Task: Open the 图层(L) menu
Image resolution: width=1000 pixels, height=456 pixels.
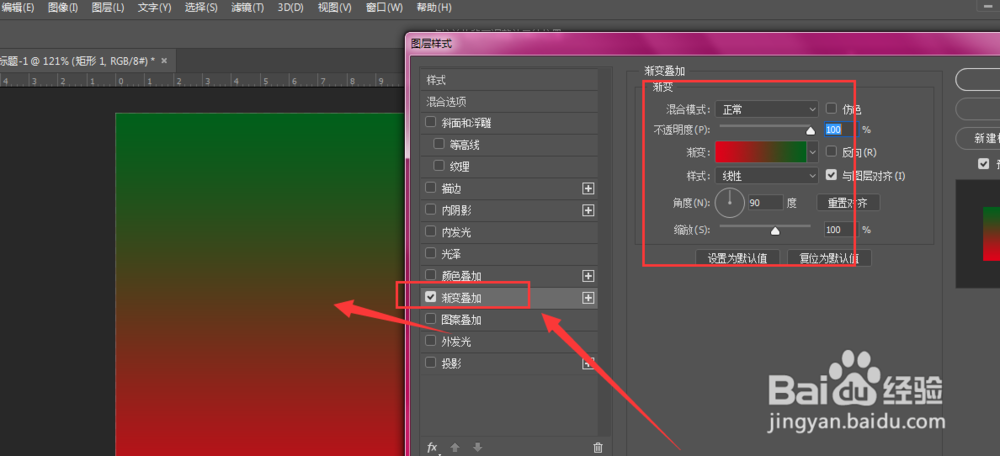Action: pos(108,8)
